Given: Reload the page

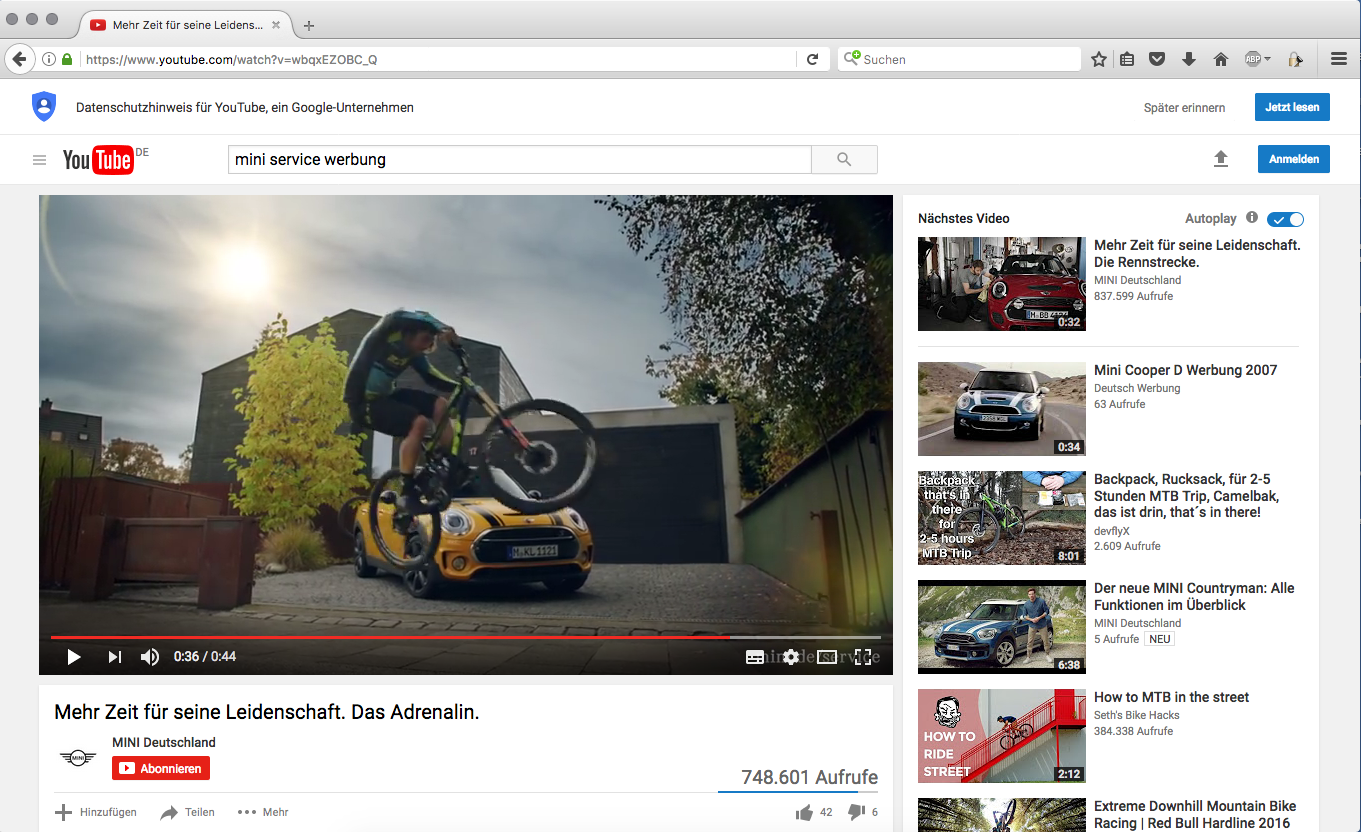Looking at the screenshot, I should click(x=813, y=60).
